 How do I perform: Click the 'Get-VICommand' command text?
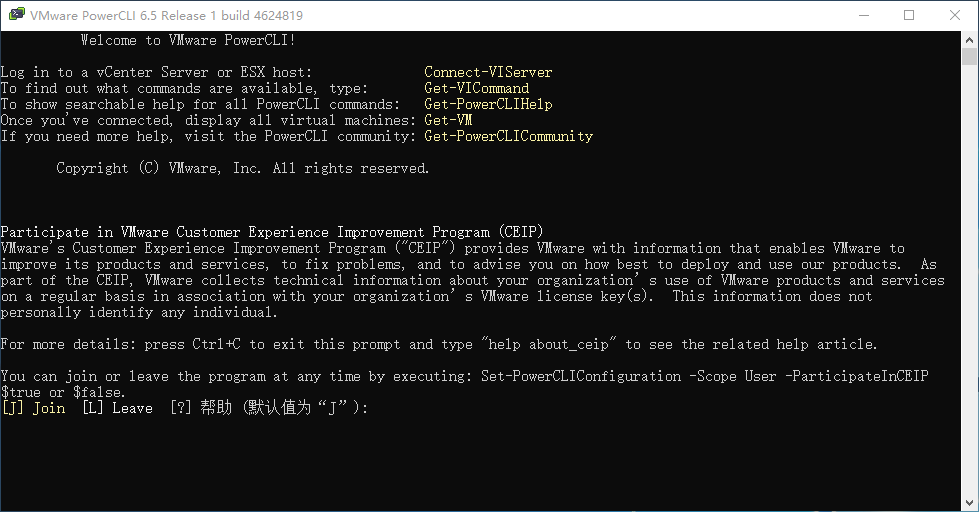(476, 88)
